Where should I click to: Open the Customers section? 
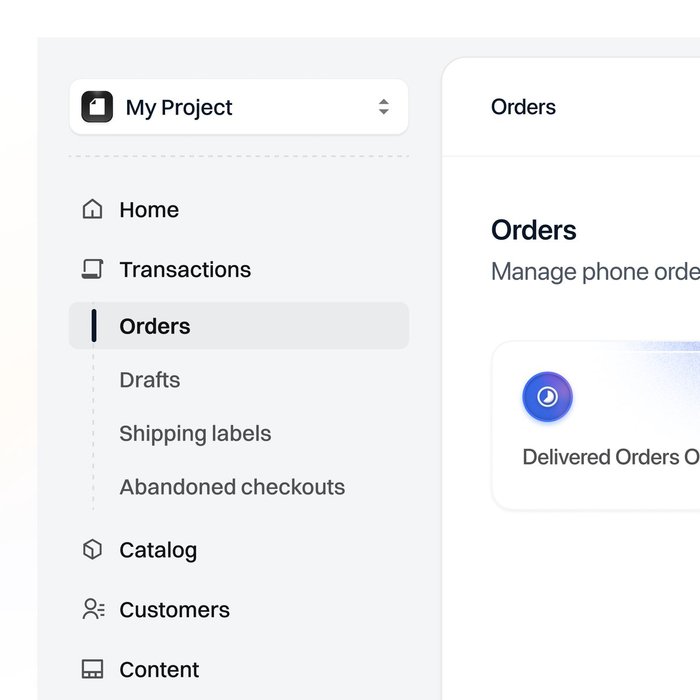tap(174, 610)
